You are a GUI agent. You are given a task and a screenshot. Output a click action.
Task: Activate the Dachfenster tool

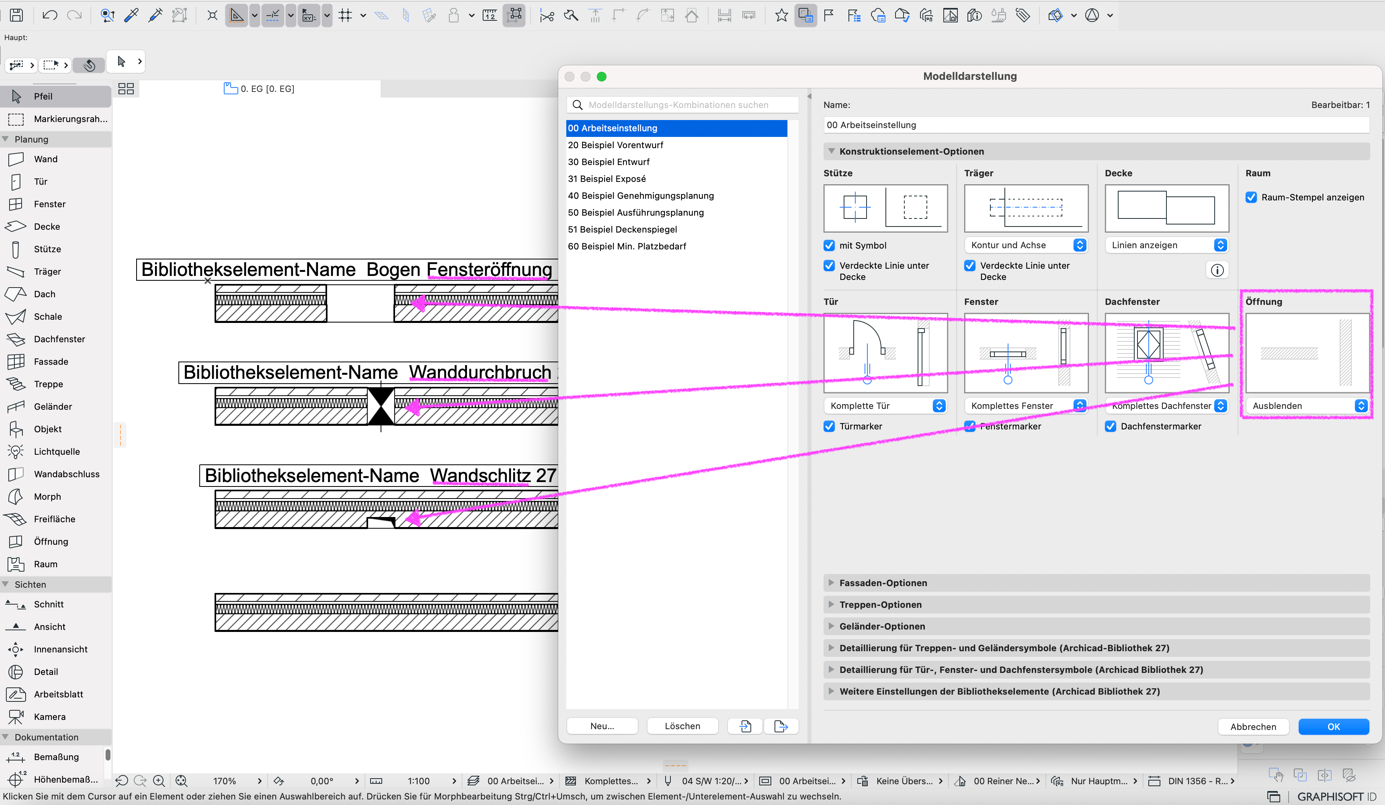pos(58,339)
